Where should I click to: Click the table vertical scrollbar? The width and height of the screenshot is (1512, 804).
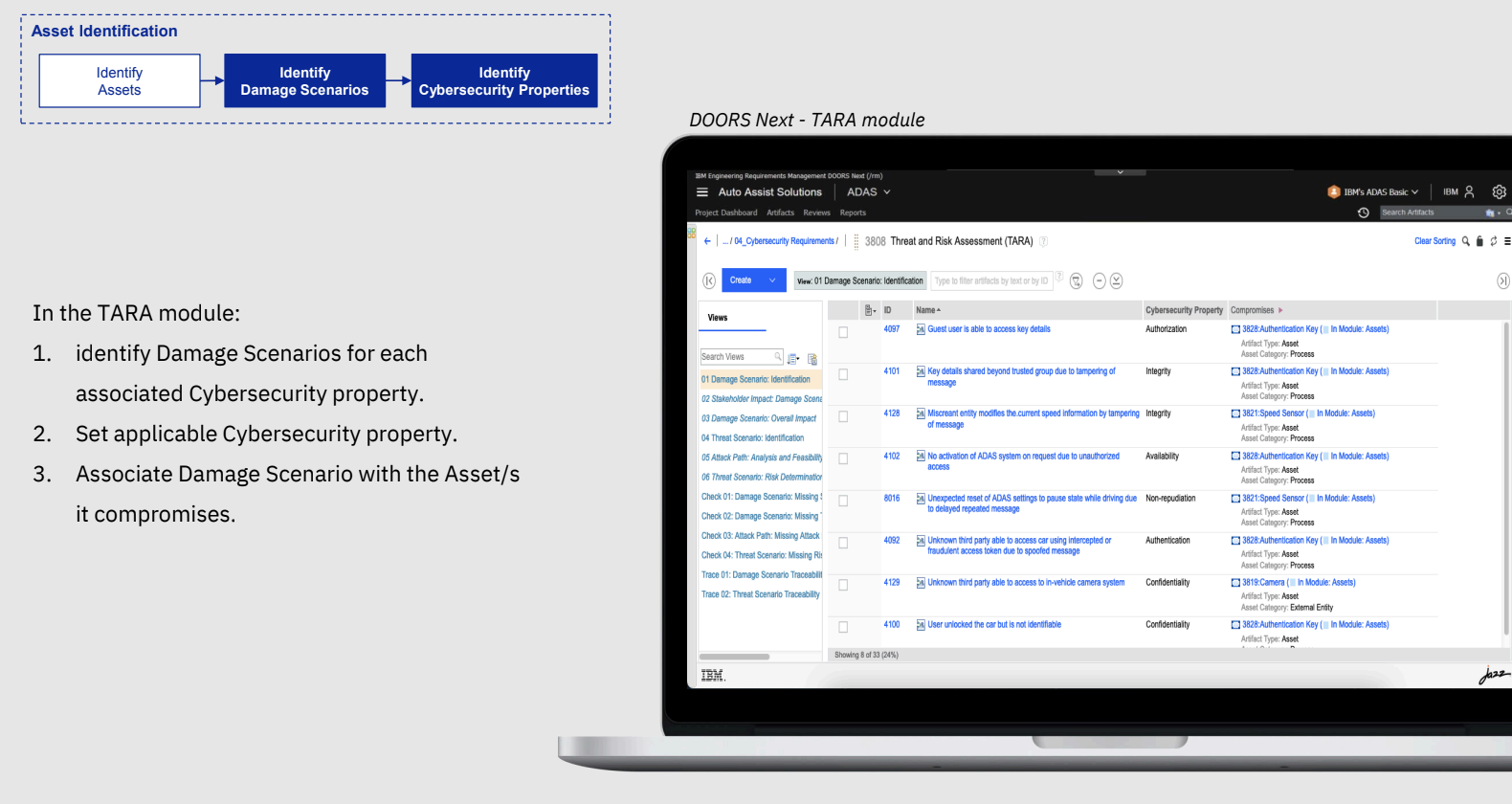(1505, 479)
